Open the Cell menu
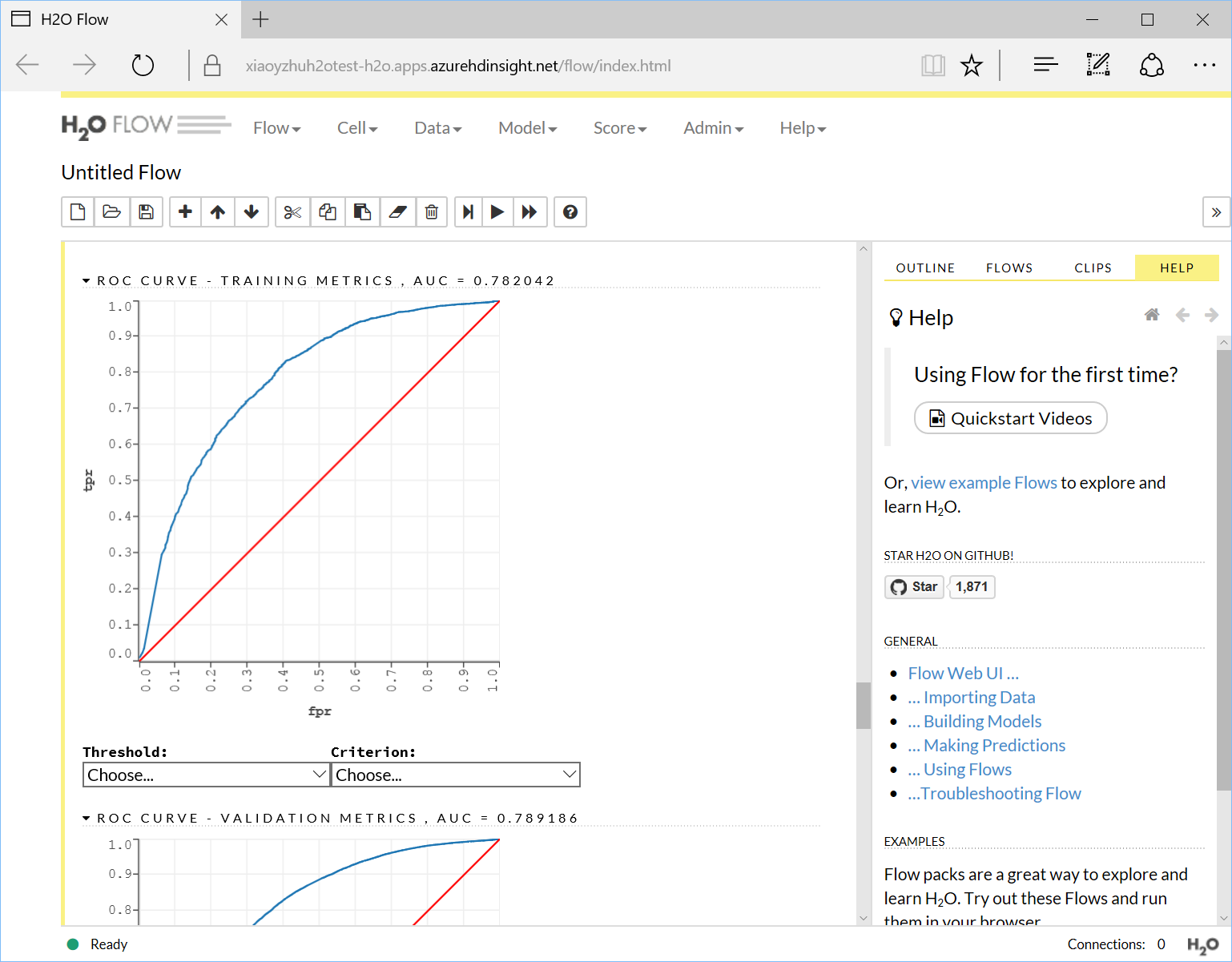Viewport: 1232px width, 962px height. (357, 128)
